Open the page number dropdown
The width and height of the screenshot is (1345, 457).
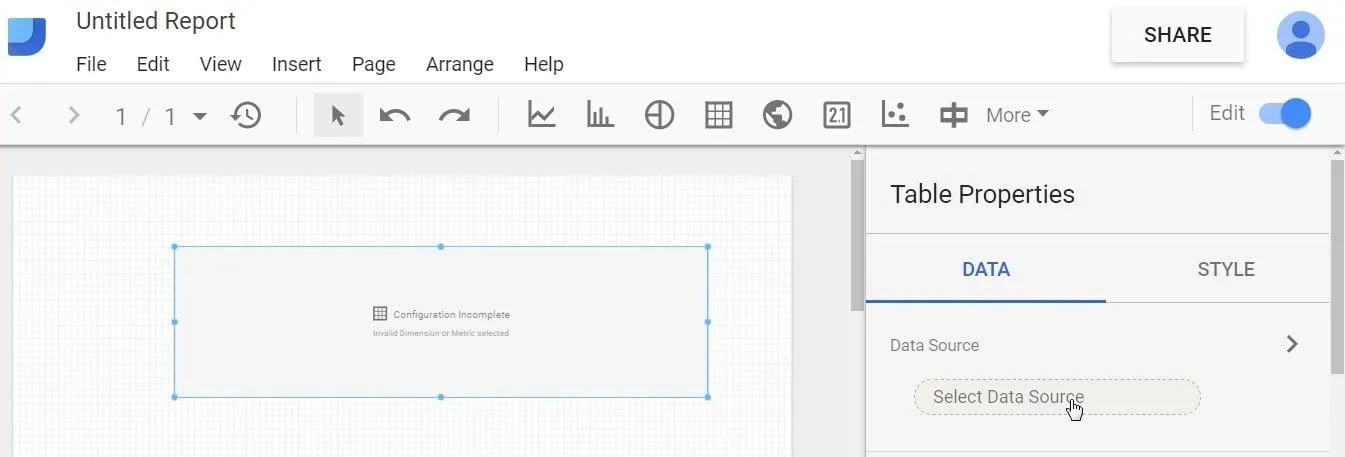[200, 116]
